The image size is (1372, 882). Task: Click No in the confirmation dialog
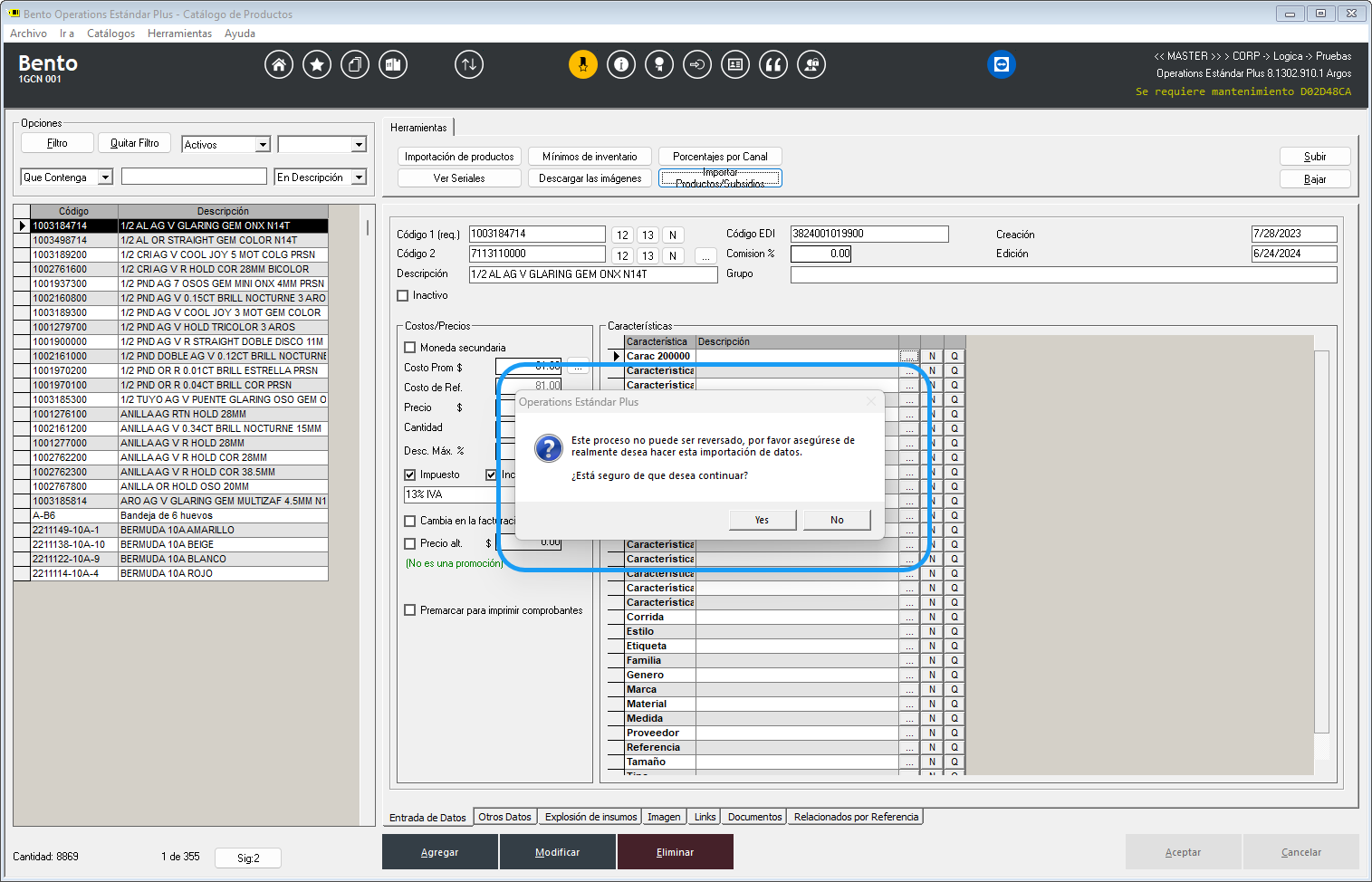(x=837, y=520)
